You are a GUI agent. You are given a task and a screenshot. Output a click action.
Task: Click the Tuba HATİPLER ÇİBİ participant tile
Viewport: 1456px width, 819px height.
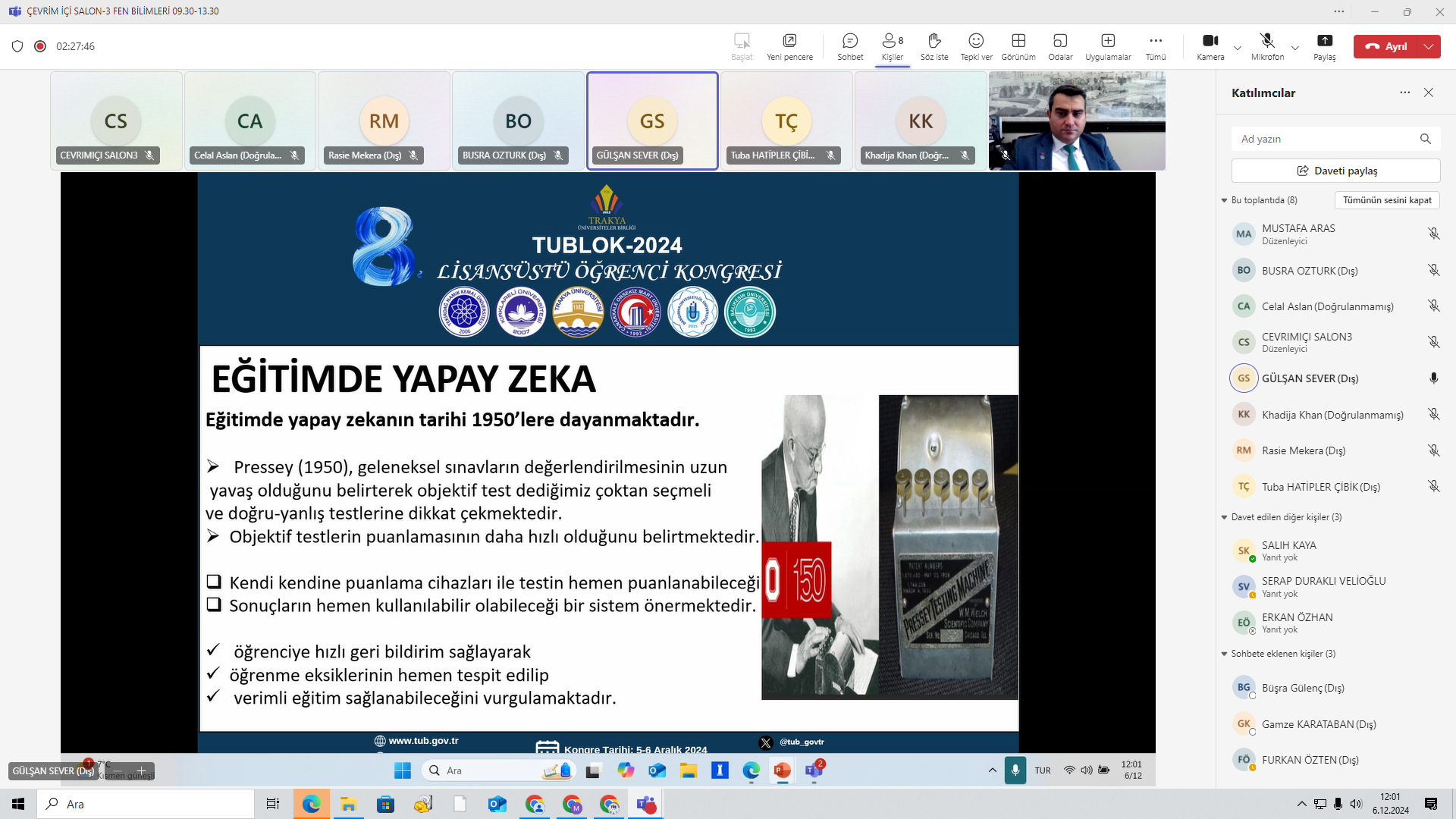(x=786, y=121)
